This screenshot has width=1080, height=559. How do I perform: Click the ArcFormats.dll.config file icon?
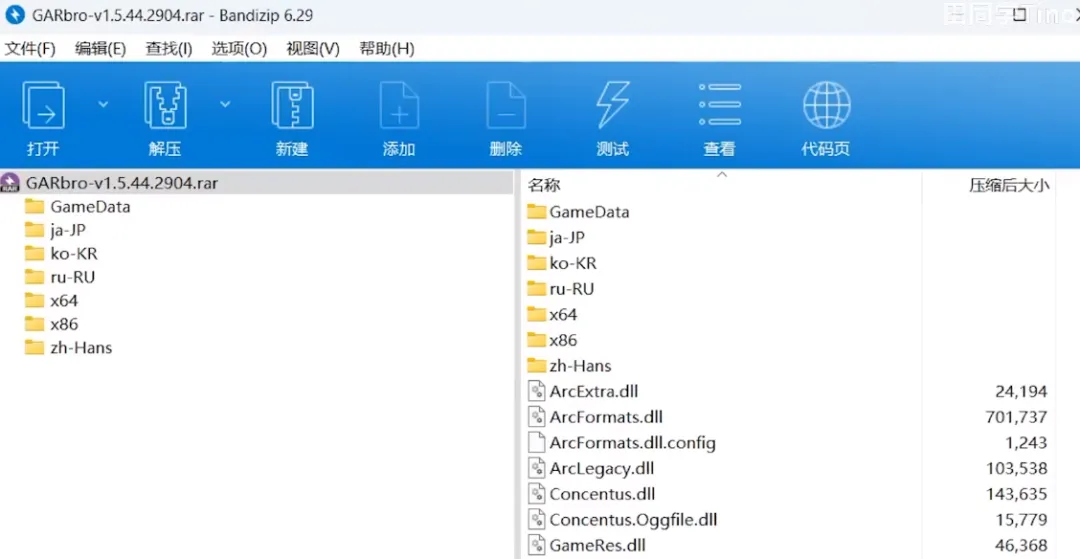coord(537,442)
